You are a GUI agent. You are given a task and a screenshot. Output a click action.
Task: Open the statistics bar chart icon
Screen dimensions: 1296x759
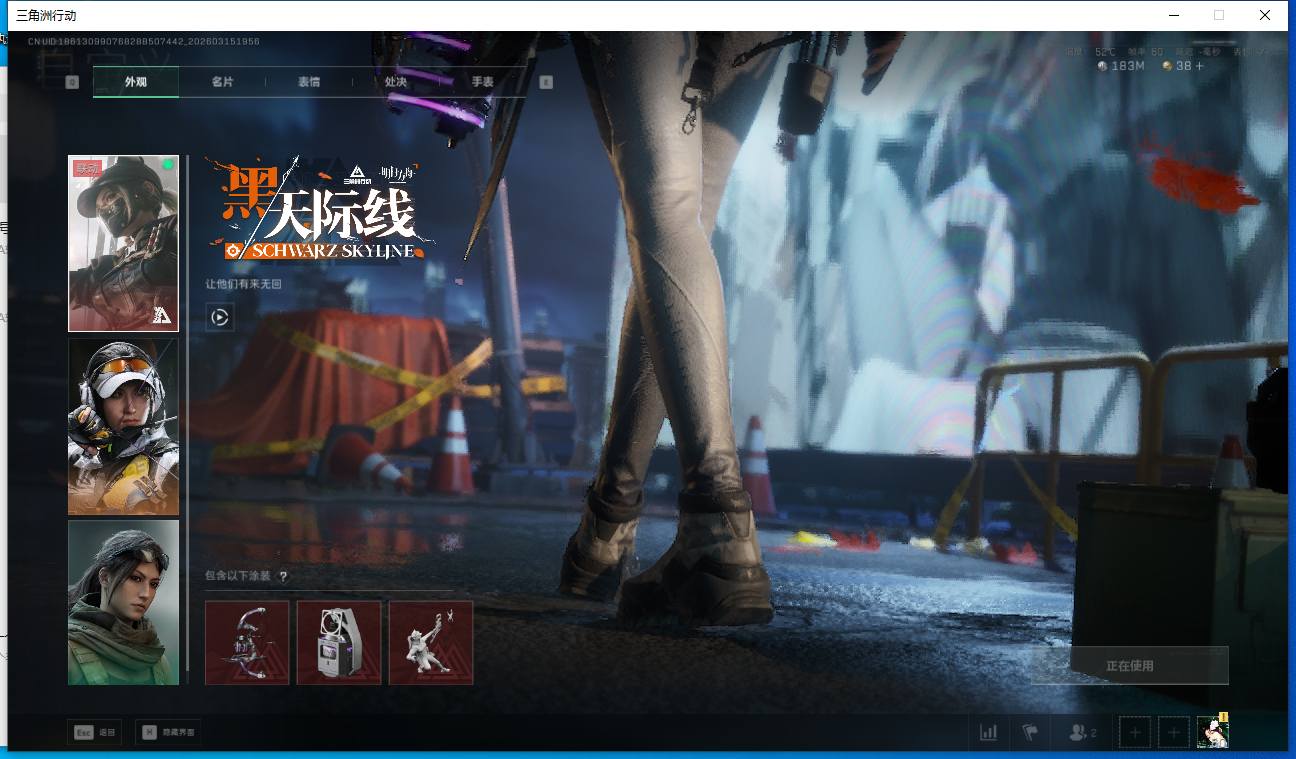point(988,733)
